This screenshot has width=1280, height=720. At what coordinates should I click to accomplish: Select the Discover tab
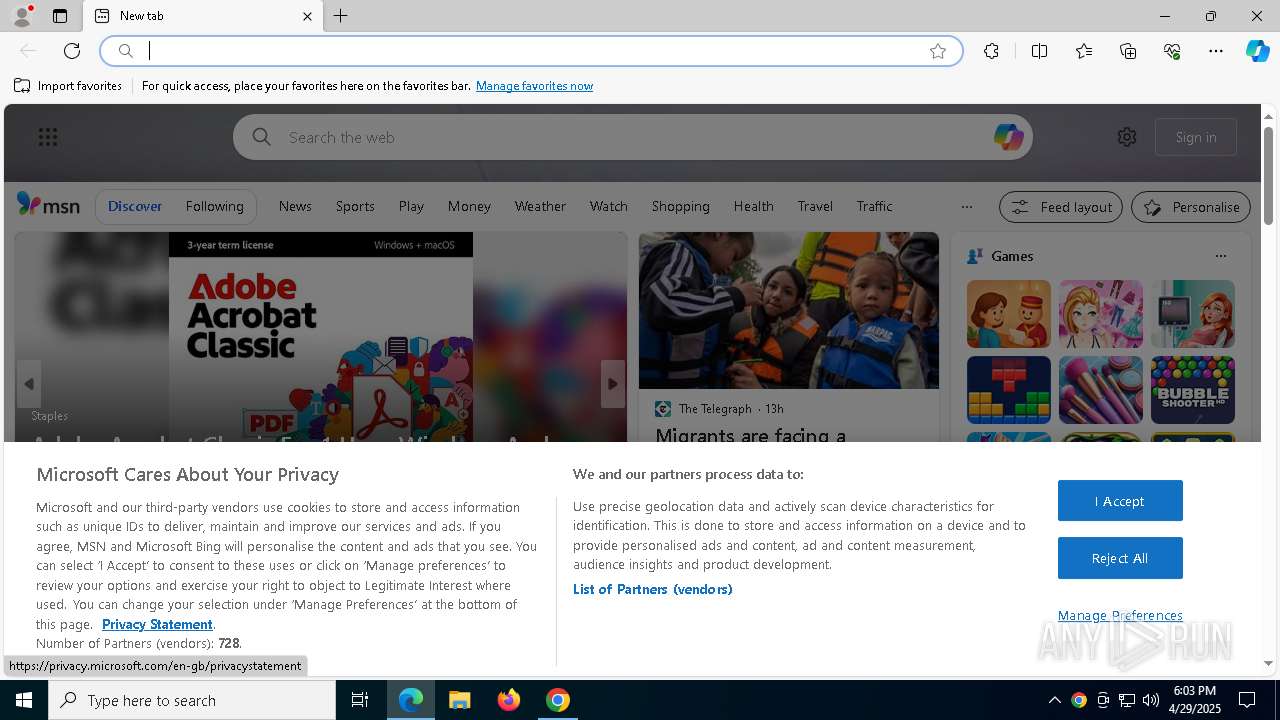[135, 206]
